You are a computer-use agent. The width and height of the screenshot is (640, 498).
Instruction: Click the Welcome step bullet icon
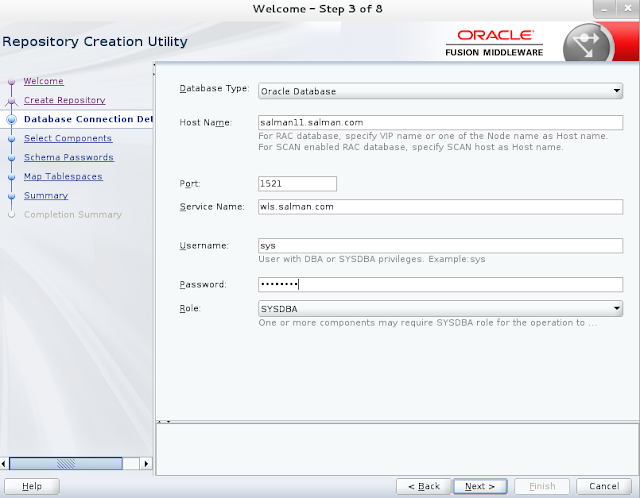pos(11,82)
